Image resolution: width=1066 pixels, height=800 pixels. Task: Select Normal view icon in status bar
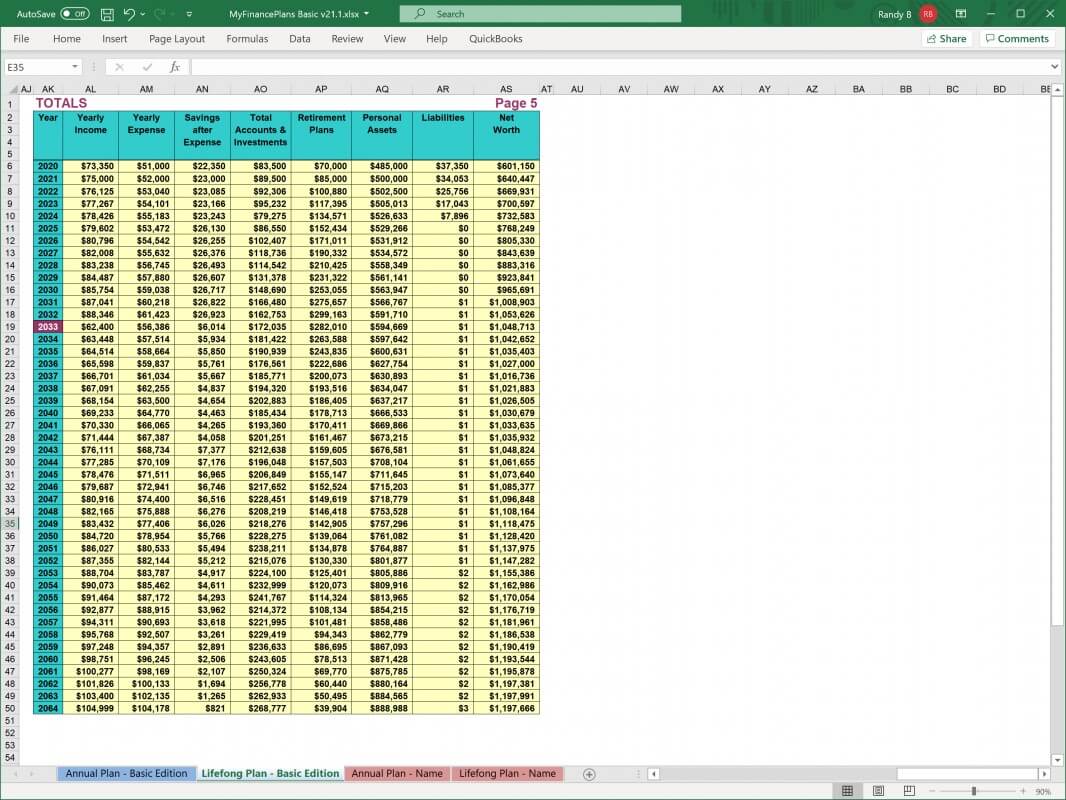(x=847, y=791)
